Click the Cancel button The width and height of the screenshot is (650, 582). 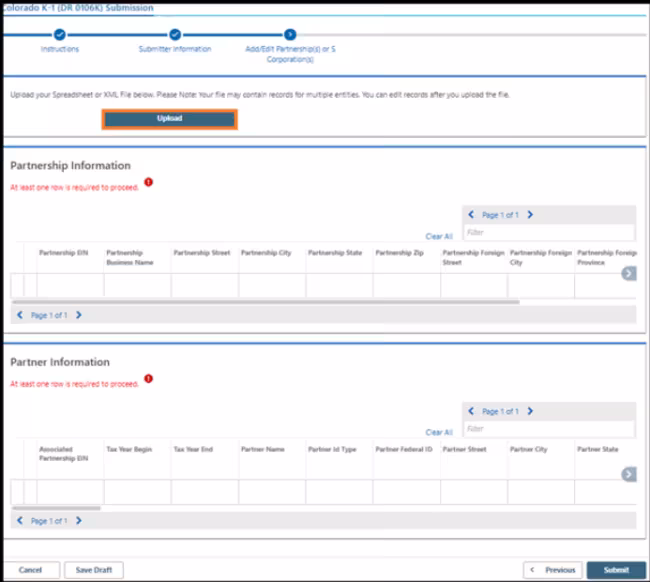click(x=31, y=570)
